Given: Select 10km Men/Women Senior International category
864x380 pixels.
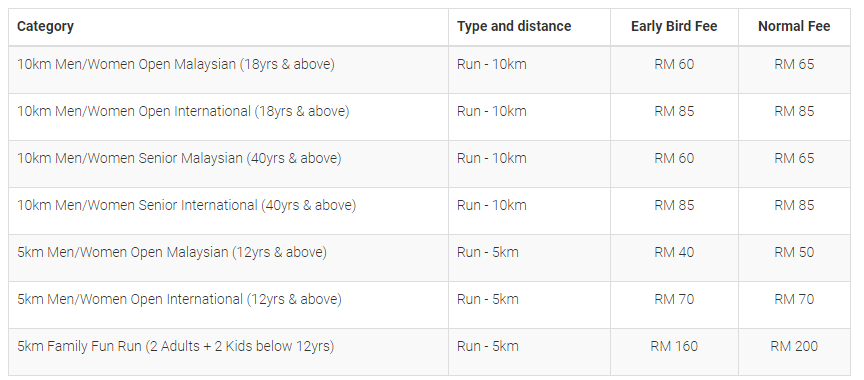Looking at the screenshot, I should [186, 205].
